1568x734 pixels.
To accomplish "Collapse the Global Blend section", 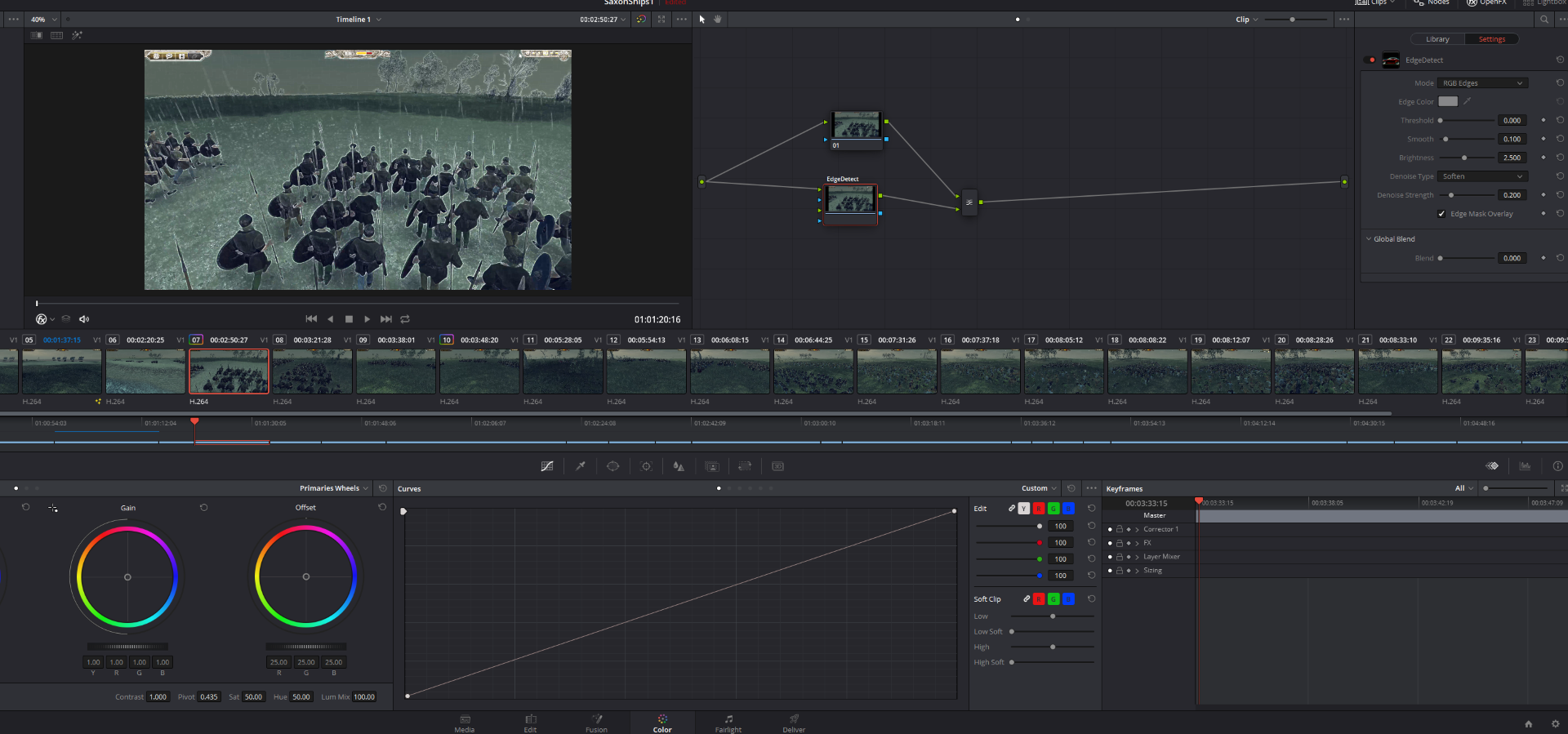I will pos(1369,239).
